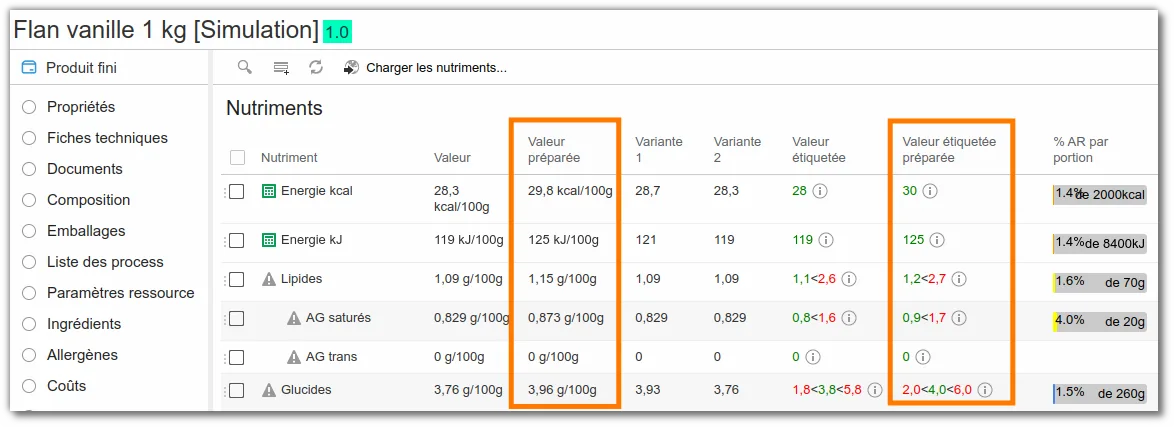1174x427 pixels.
Task: Click the calculator icon next to Energie kJ
Action: coord(269,240)
